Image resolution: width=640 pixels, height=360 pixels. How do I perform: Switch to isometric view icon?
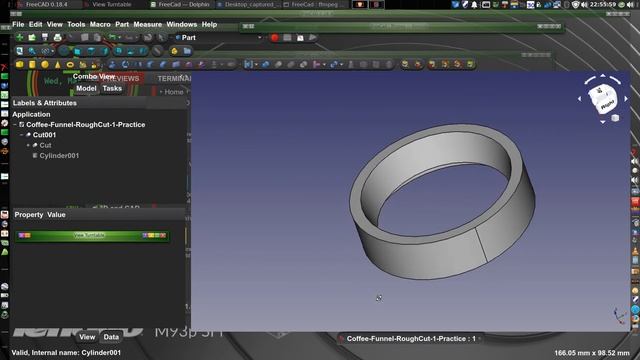click(x=63, y=51)
